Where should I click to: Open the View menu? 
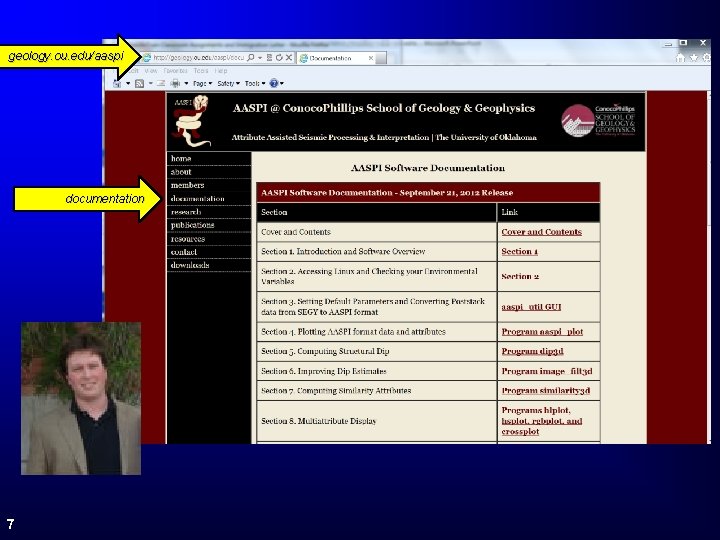point(151,71)
